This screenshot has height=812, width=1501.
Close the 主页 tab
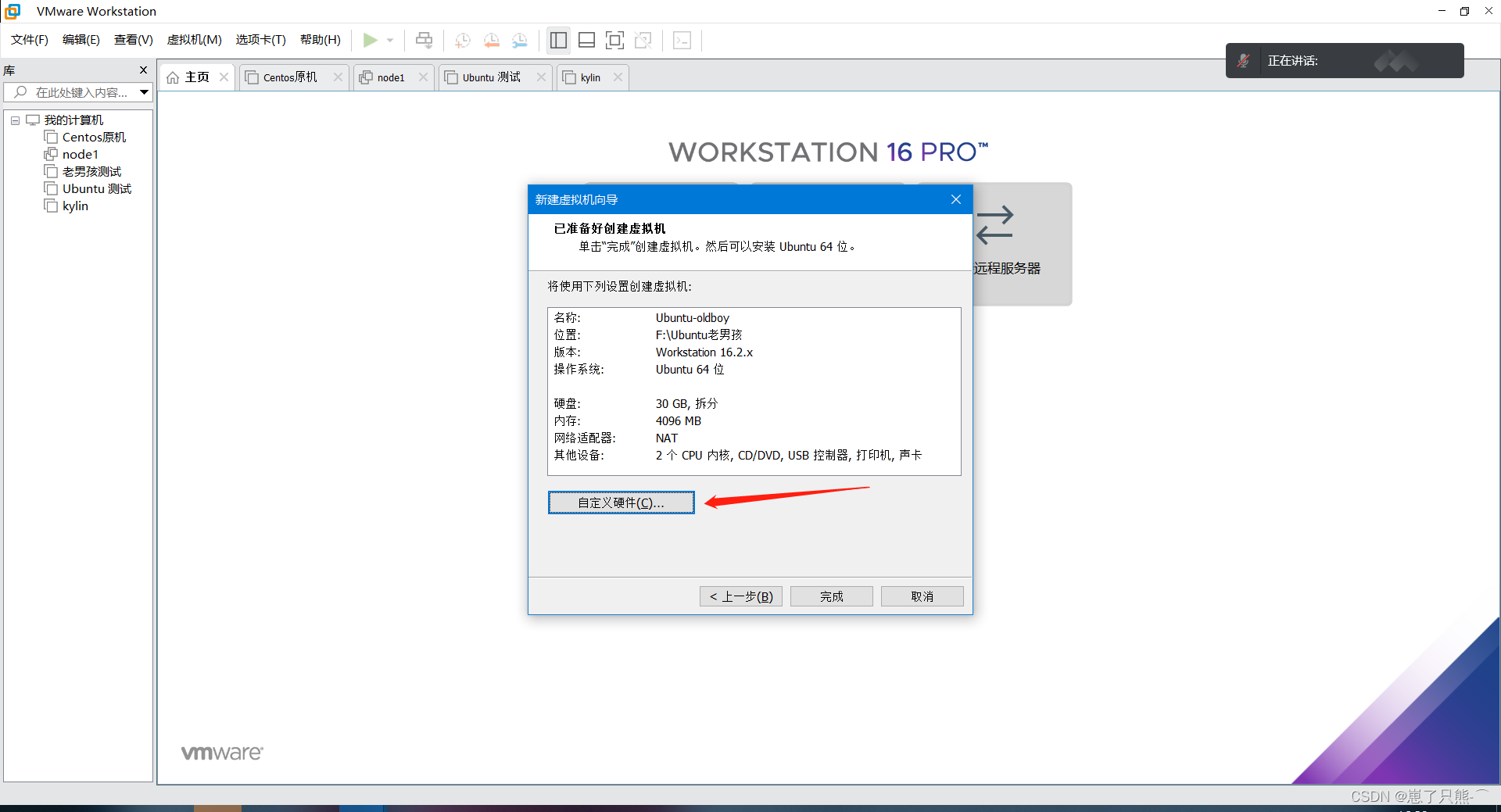point(224,77)
